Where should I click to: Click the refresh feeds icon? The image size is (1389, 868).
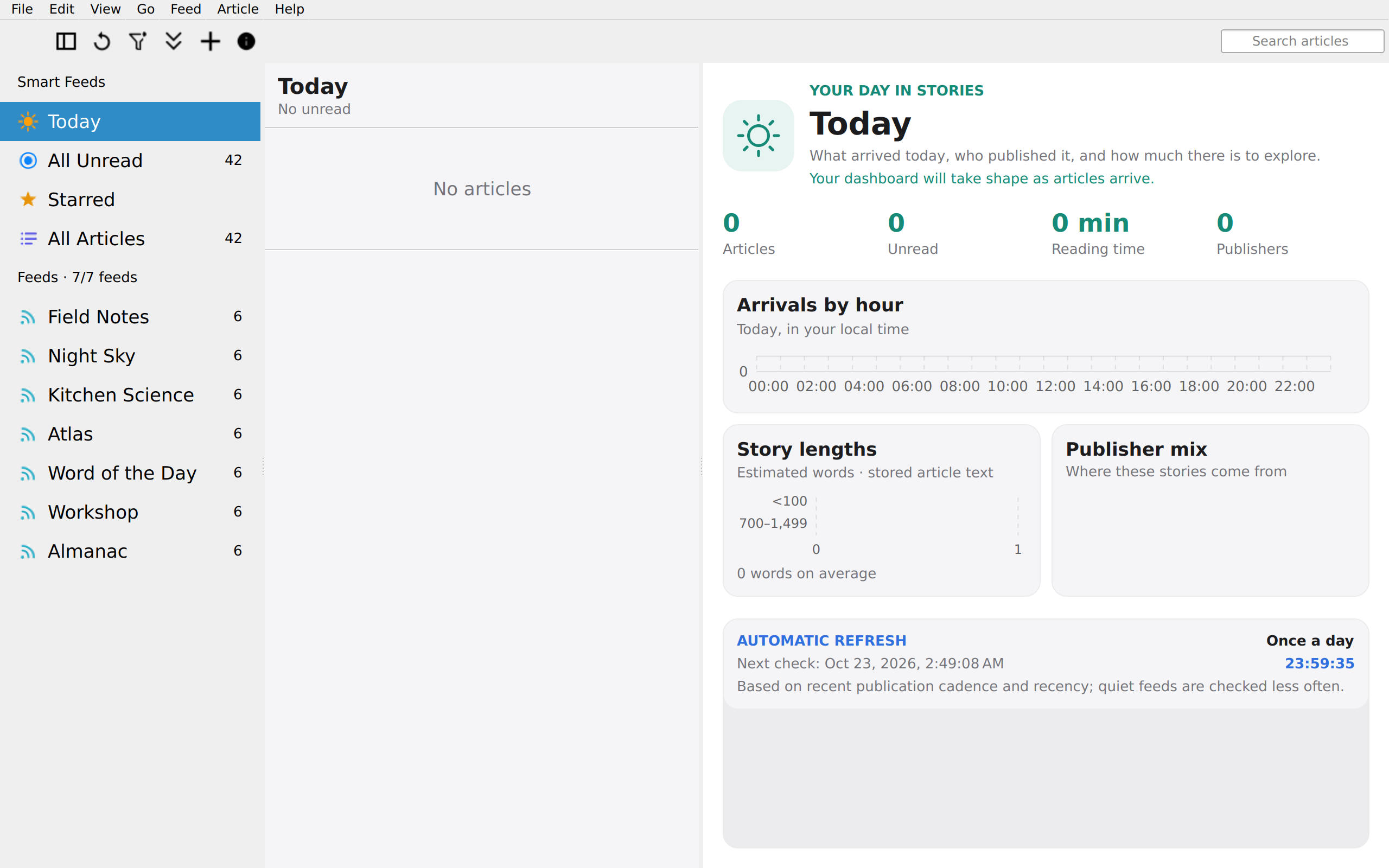coord(102,41)
